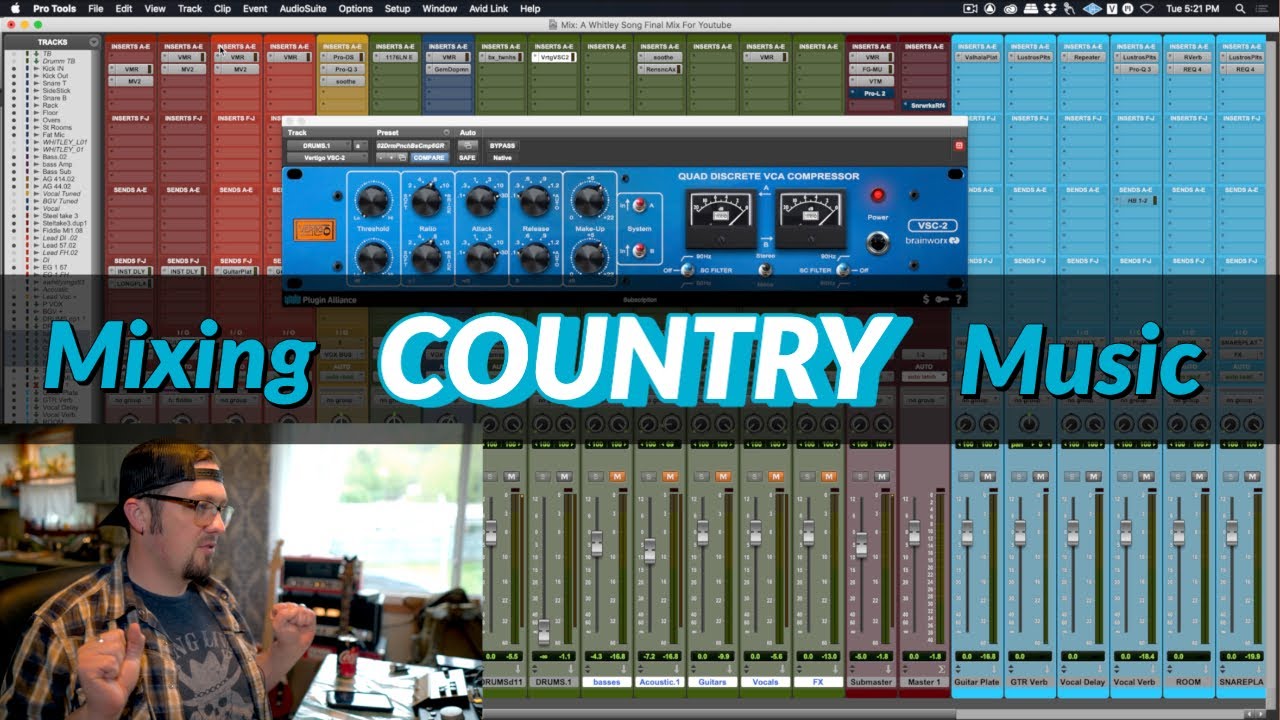The image size is (1280, 720).
Task: Open the plugin settings menu arrow
Action: [446, 132]
